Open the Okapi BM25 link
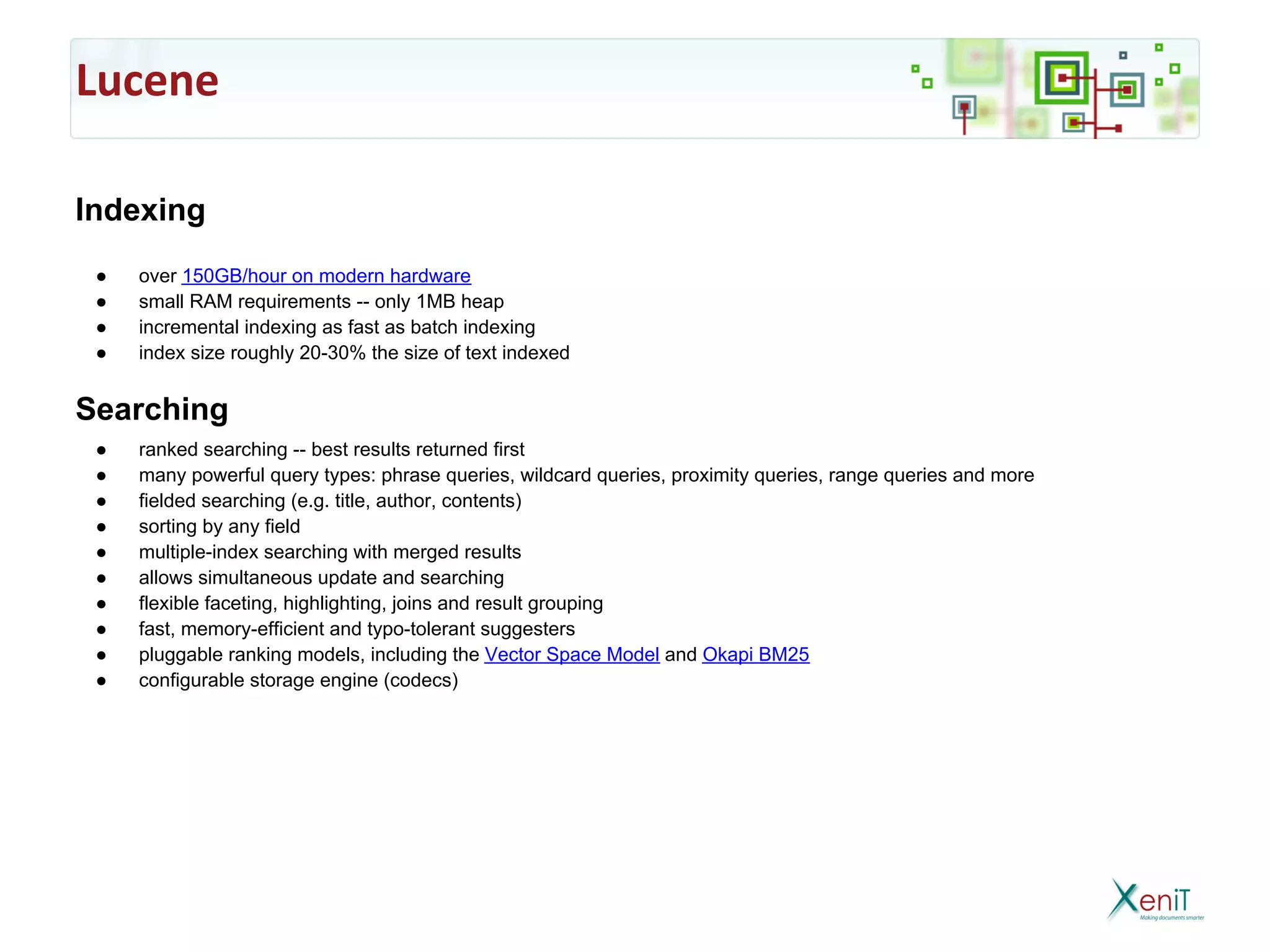The width and height of the screenshot is (1270, 952). pos(755,654)
